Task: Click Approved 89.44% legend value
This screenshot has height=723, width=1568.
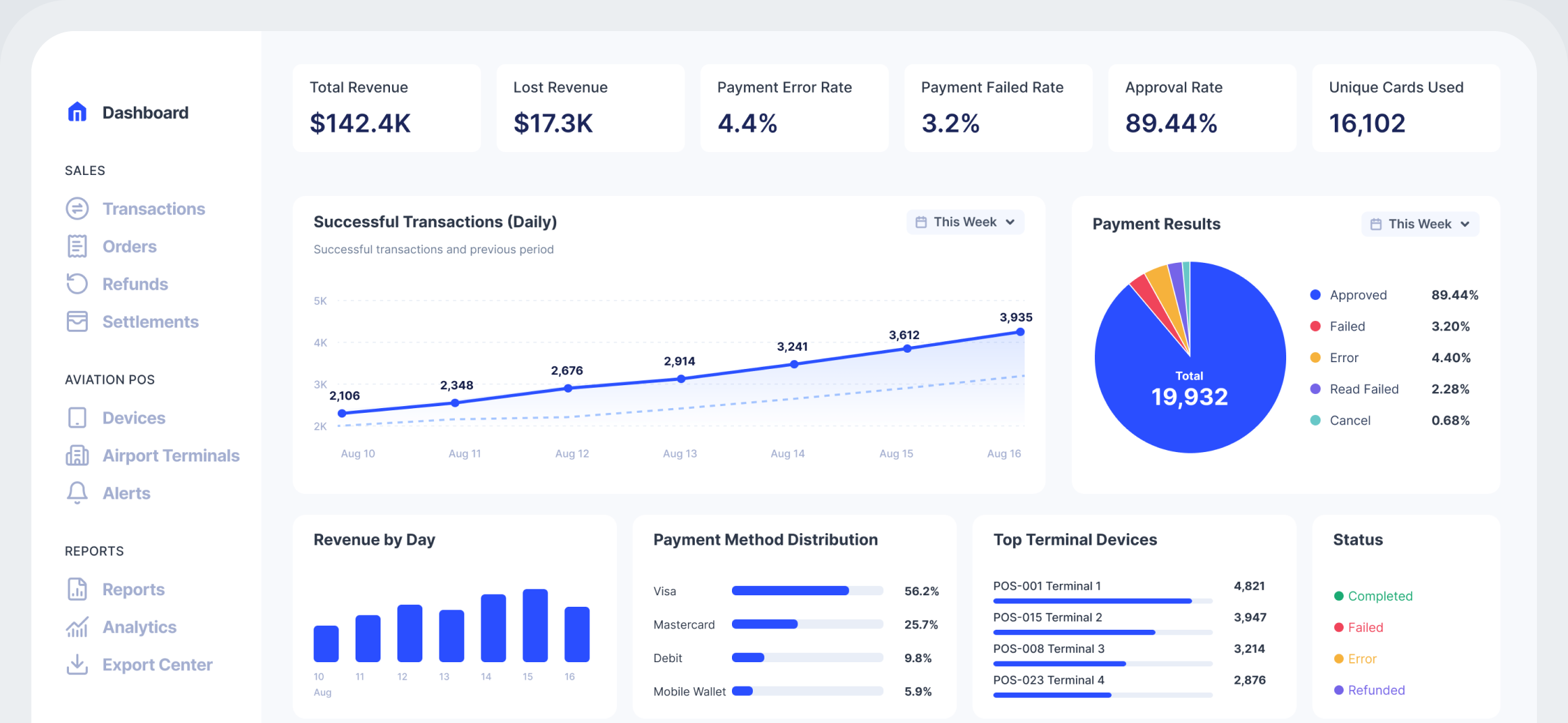Action: click(1454, 295)
